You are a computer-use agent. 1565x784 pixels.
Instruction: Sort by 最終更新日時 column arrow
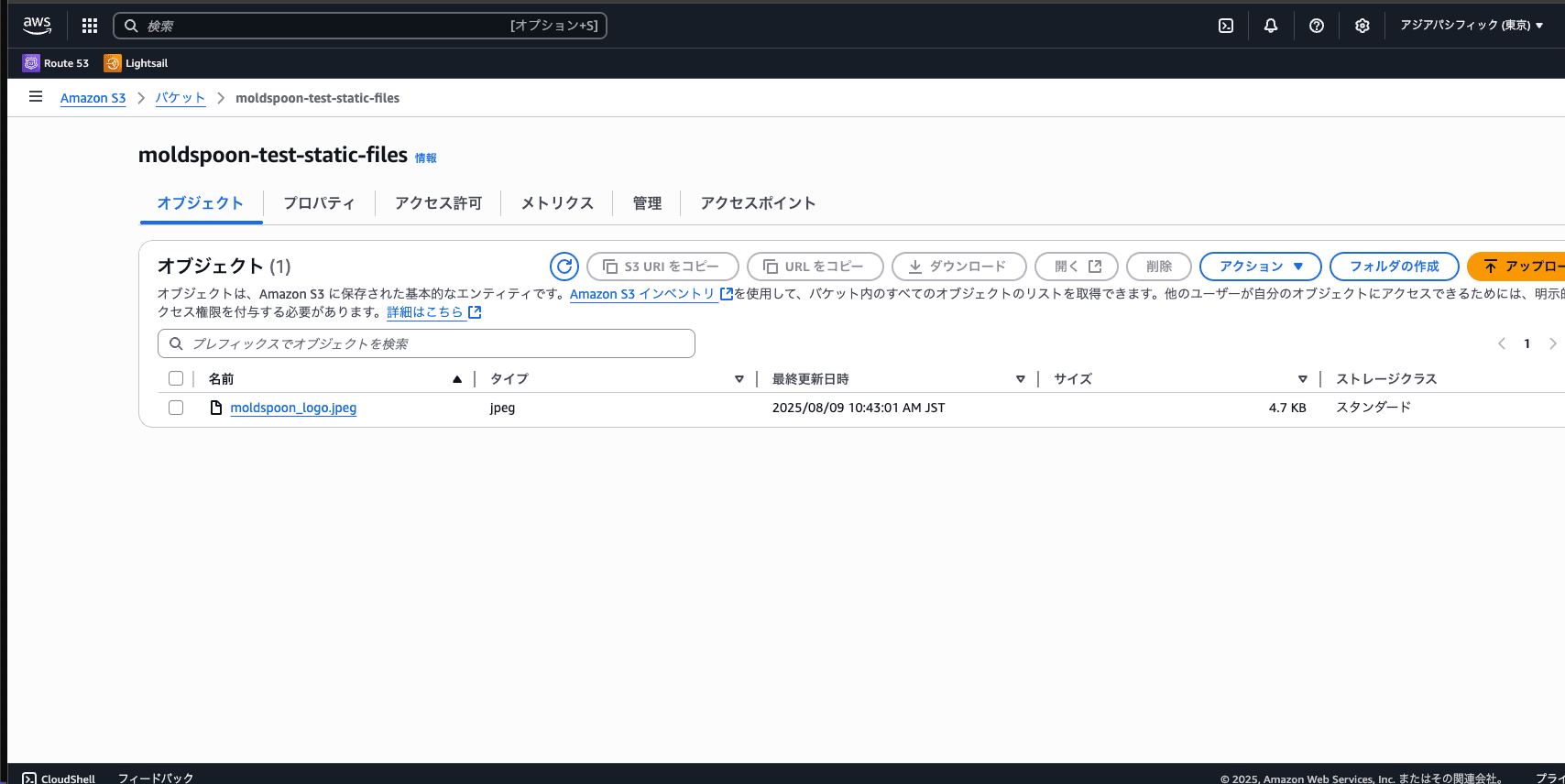pyautogui.click(x=1021, y=379)
